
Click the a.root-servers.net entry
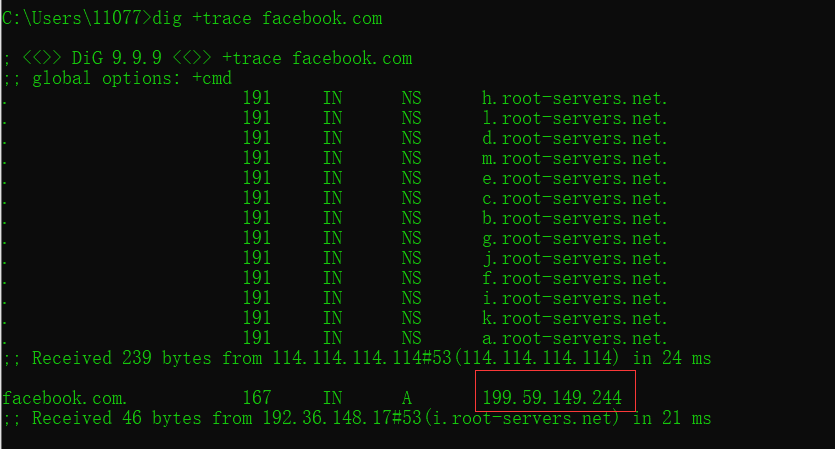[574, 338]
